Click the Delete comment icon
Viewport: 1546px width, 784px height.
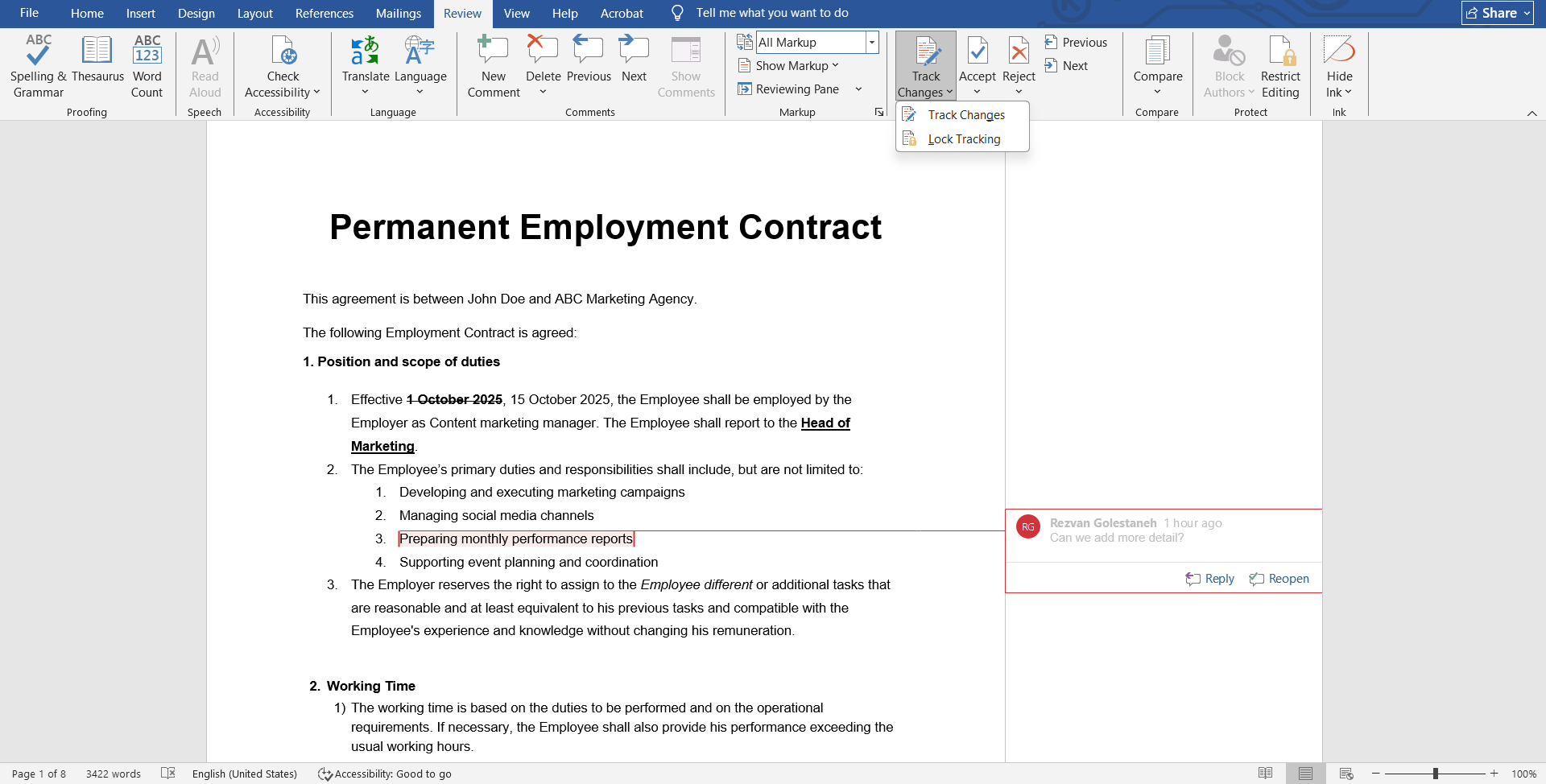[x=543, y=50]
